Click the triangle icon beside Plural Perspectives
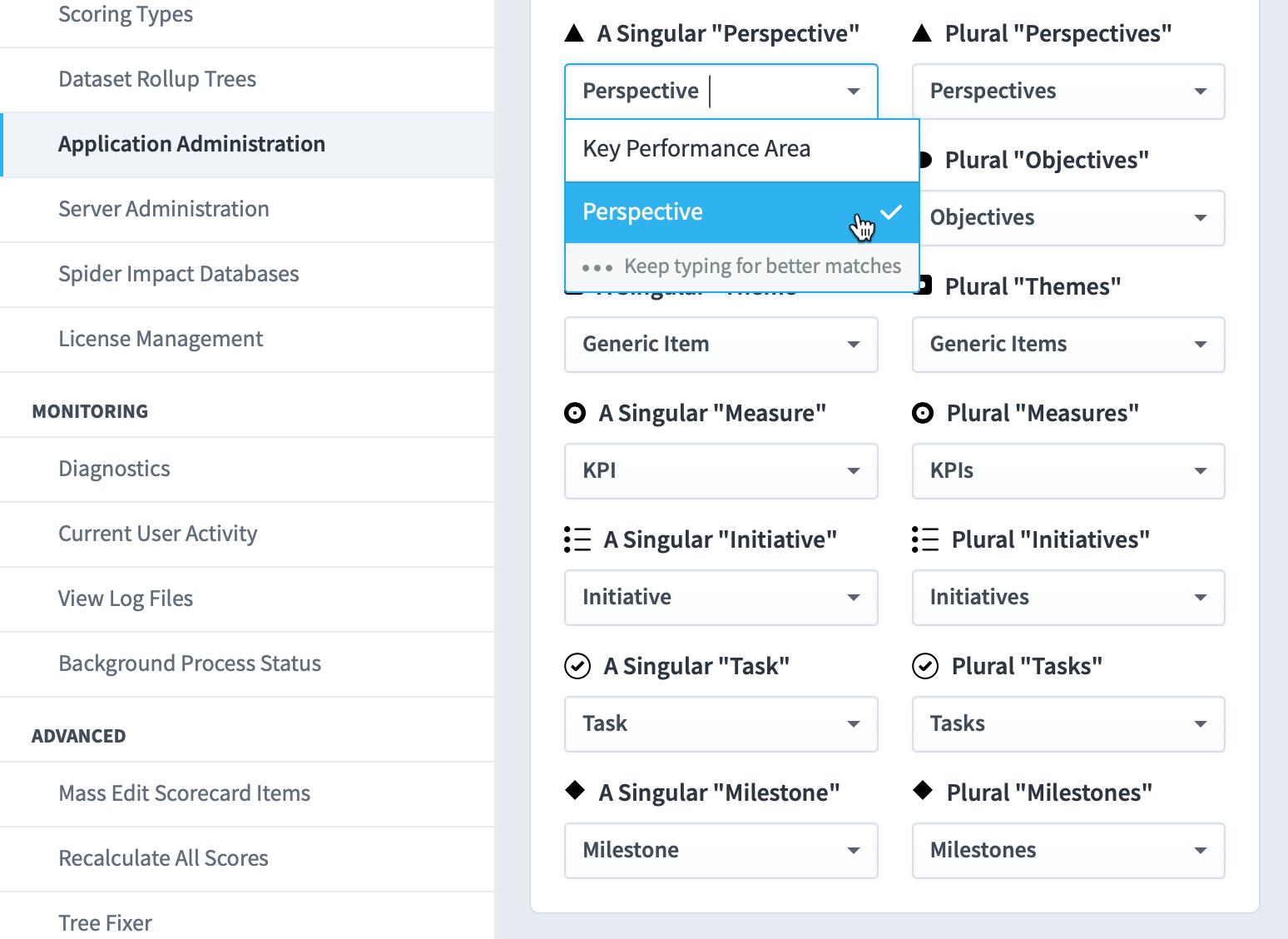The width and height of the screenshot is (1288, 939). point(922,33)
